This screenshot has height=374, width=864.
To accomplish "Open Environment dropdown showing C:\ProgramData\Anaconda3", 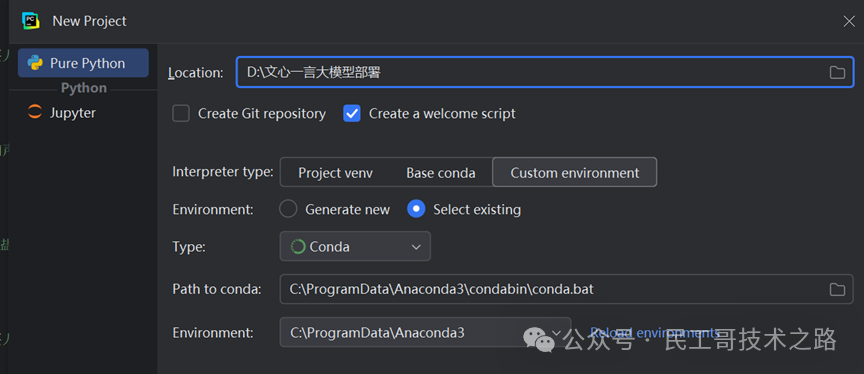I will pyautogui.click(x=425, y=332).
